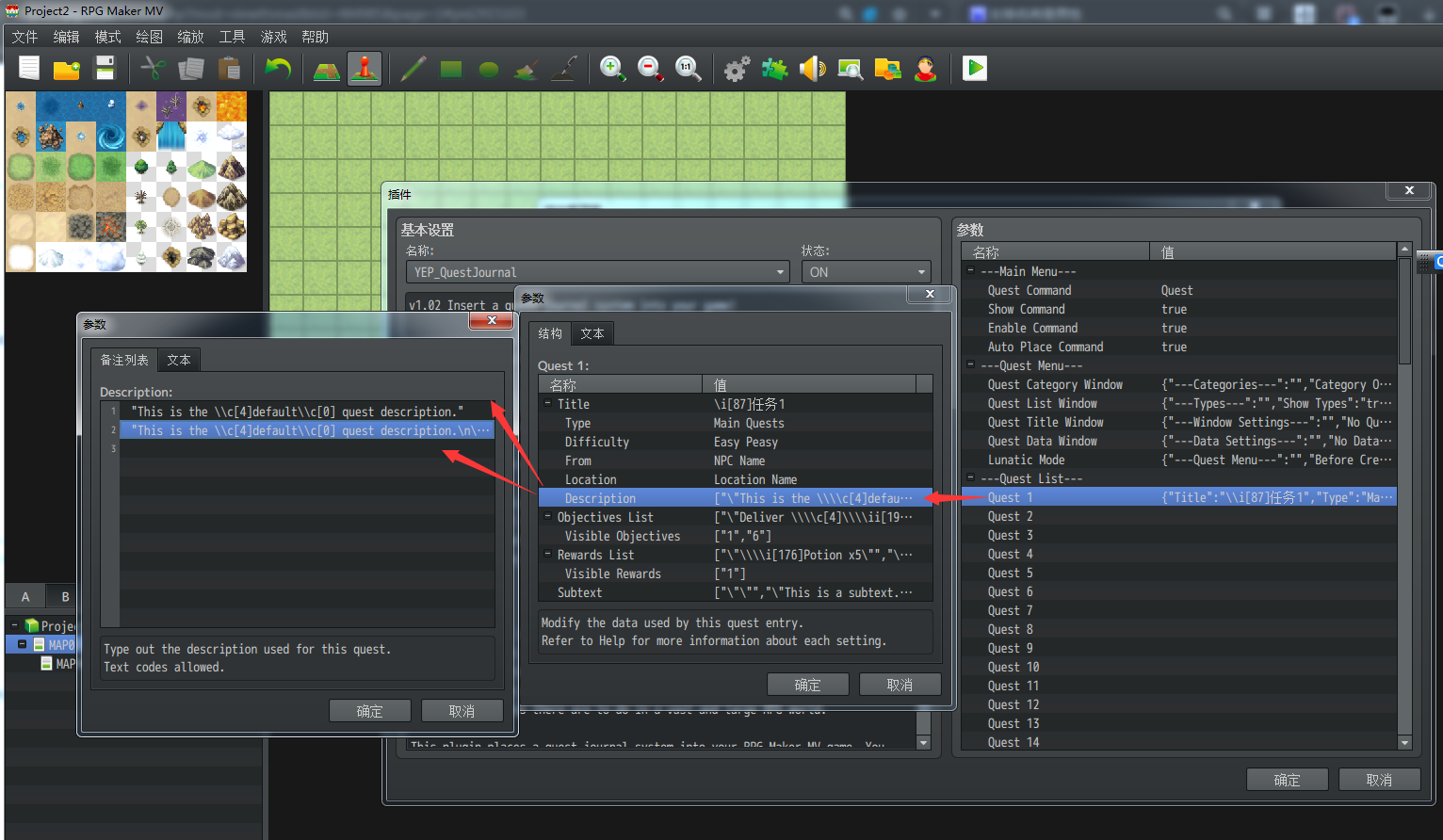Screen dimensions: 1443x840
Task: Collapse the Title group in Quest 1
Action: pos(547,404)
